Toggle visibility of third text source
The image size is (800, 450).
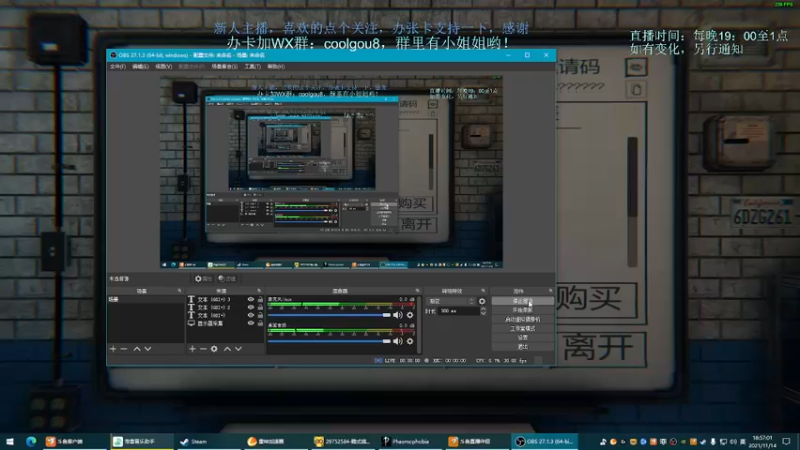click(x=251, y=315)
